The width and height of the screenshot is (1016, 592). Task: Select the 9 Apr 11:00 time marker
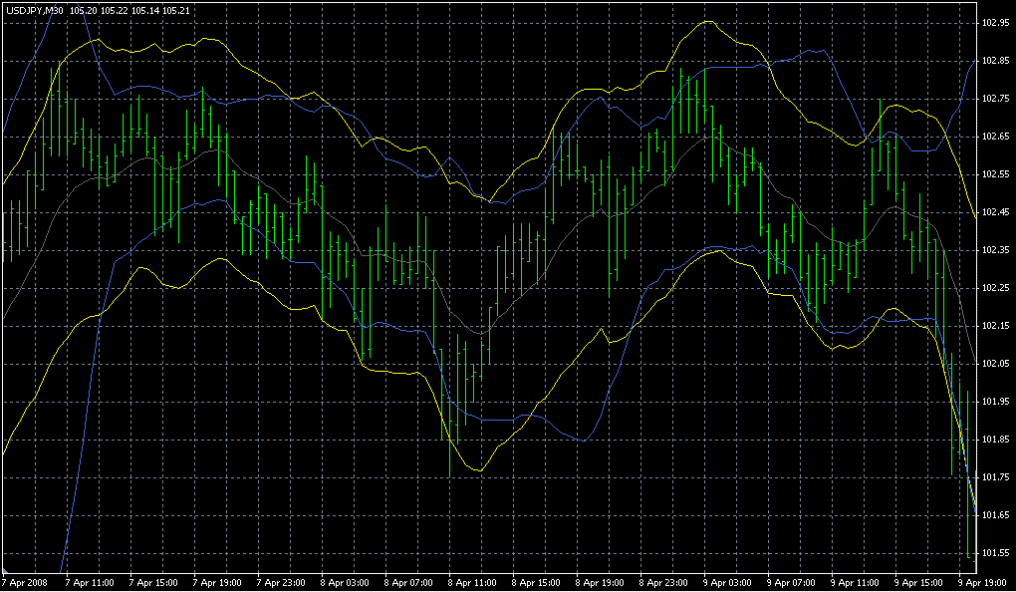click(x=855, y=582)
